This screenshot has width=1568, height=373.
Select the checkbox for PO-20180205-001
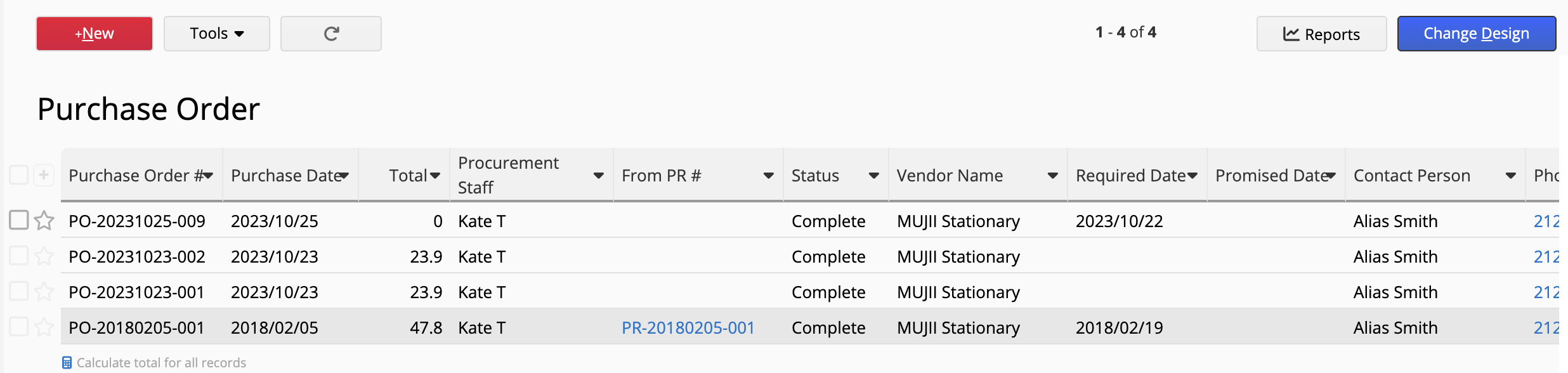[x=19, y=327]
